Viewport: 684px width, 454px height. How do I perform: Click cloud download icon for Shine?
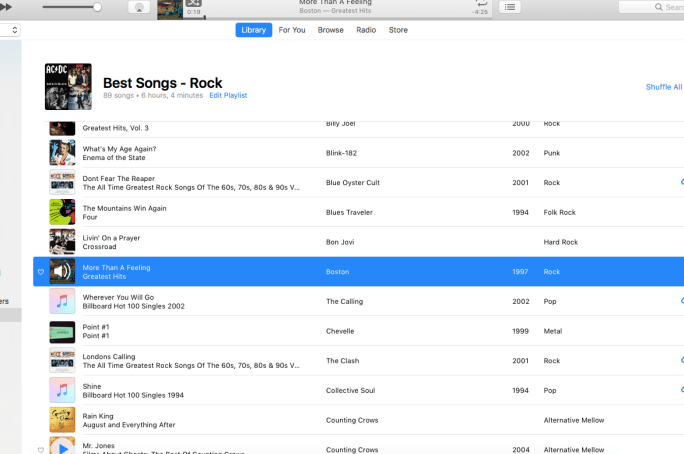pos(681,389)
